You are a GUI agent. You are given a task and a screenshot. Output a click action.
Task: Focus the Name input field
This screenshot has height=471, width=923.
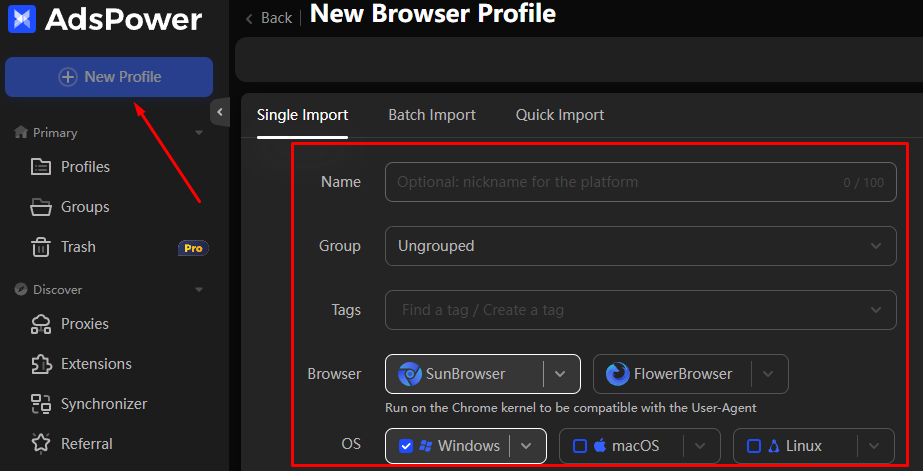640,182
